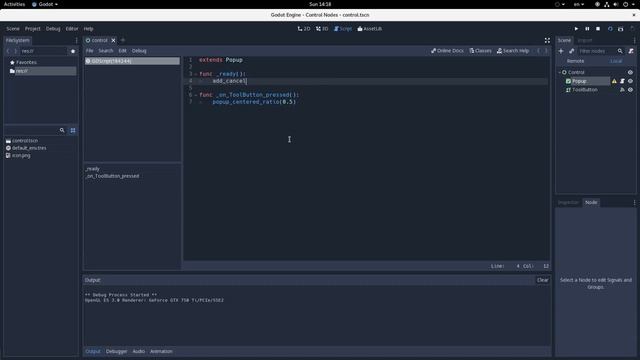Open the Animation bottom panel

[x=161, y=351]
